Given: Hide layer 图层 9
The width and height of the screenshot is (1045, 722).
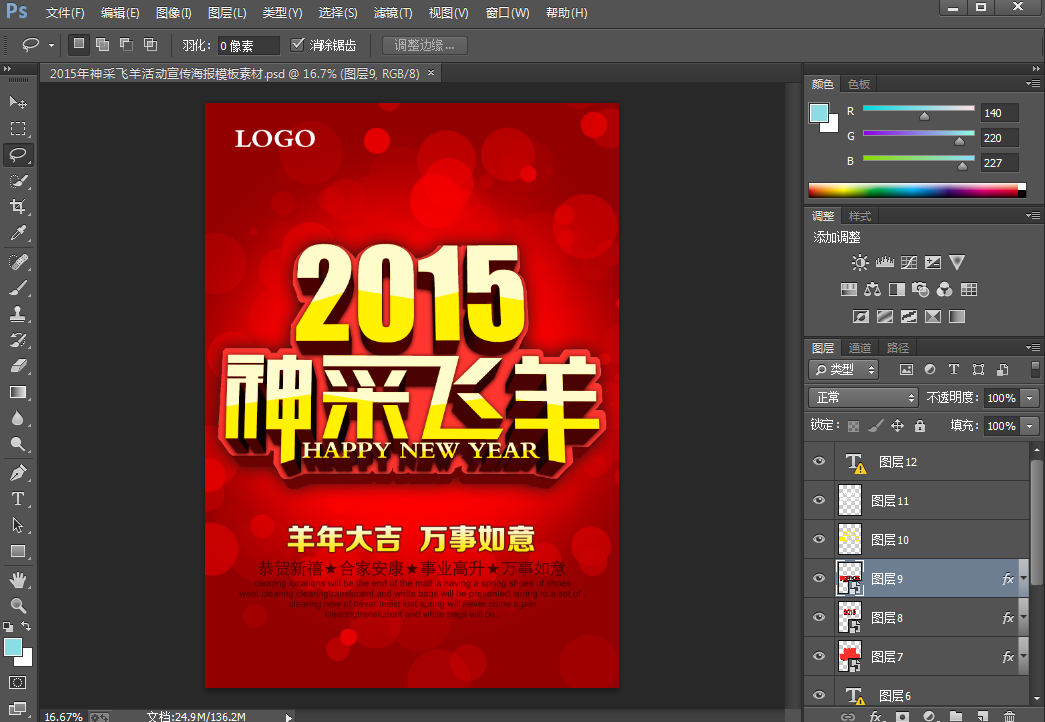Looking at the screenshot, I should tap(819, 578).
